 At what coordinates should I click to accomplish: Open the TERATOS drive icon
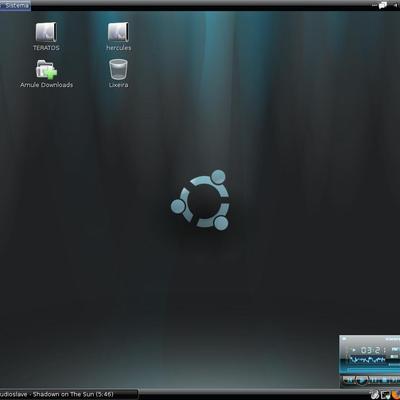point(46,36)
